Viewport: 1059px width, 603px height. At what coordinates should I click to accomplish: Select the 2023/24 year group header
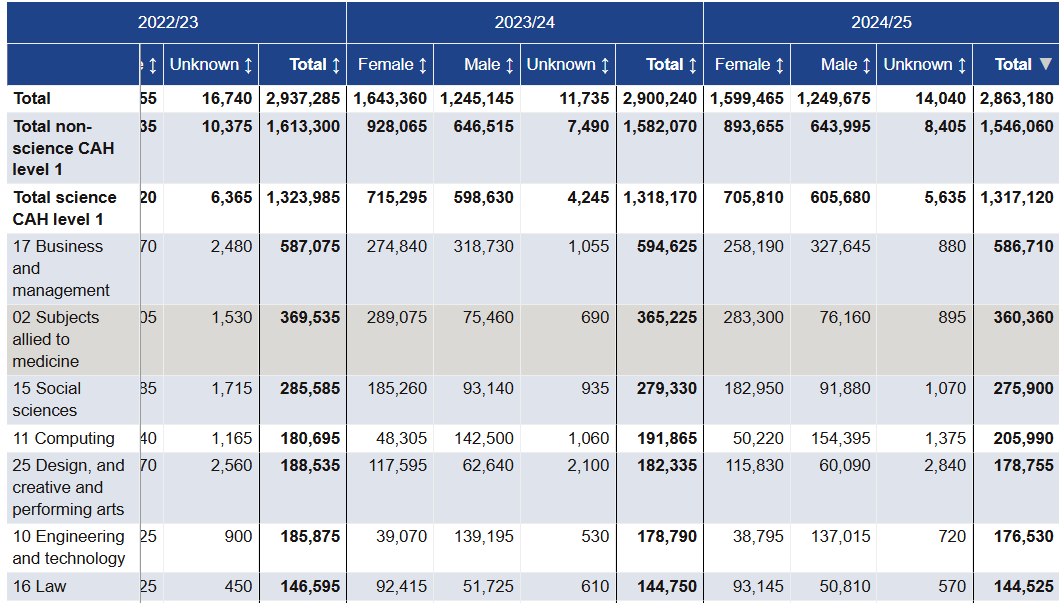pyautogui.click(x=524, y=22)
